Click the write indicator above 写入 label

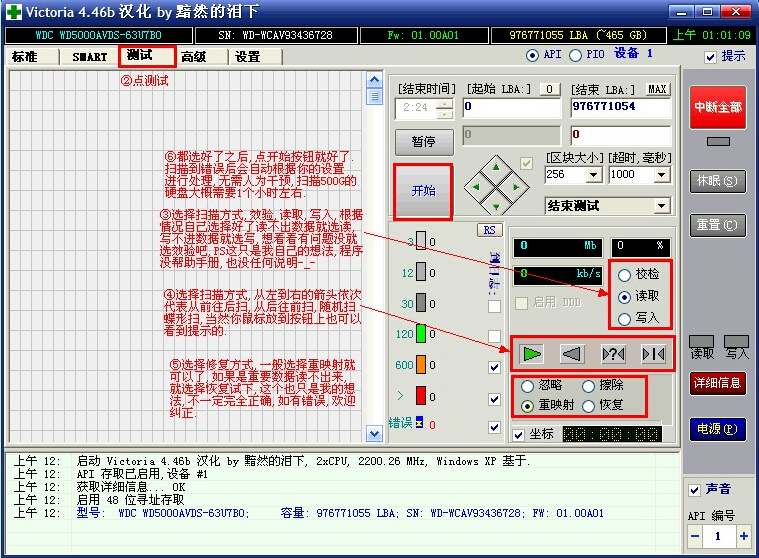pyautogui.click(x=736, y=341)
